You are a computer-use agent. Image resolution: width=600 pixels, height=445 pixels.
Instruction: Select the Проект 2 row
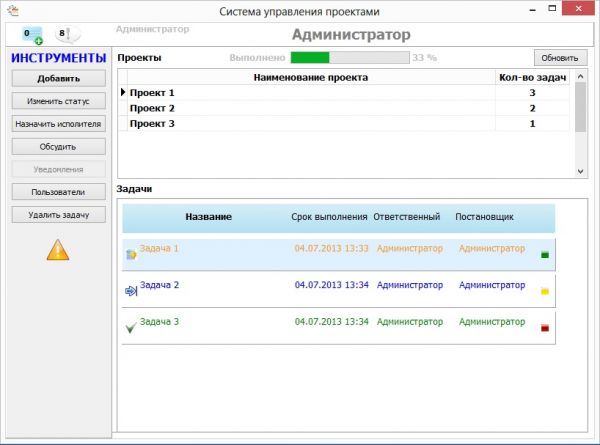tap(308, 108)
